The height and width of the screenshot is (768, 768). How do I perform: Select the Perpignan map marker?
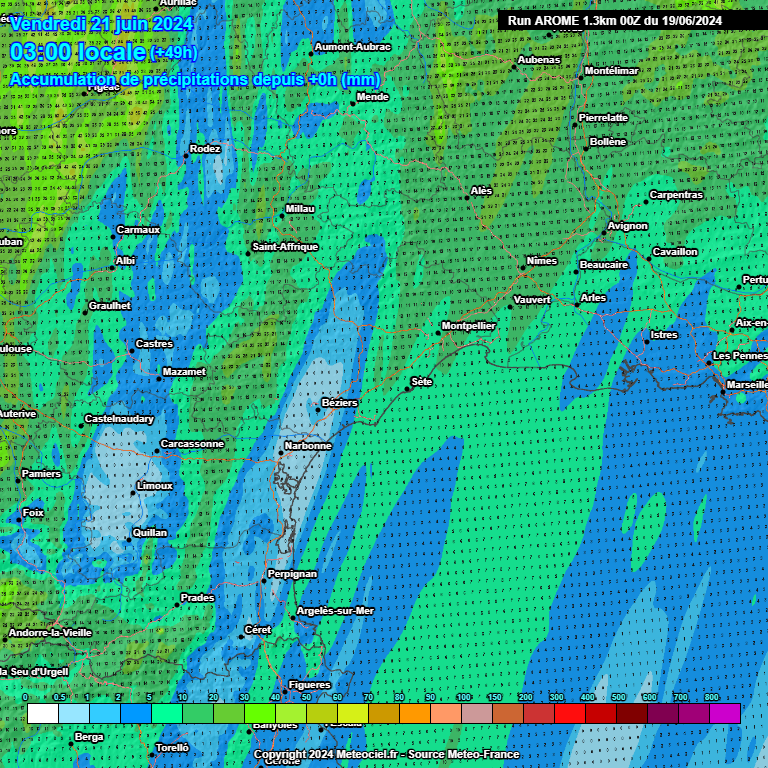point(263,581)
